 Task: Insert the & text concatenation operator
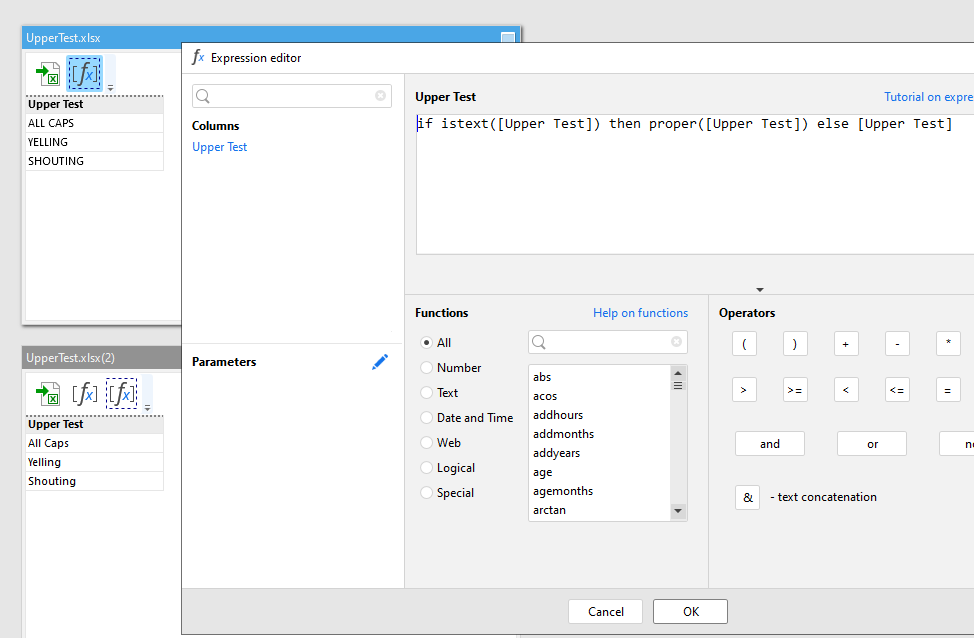pos(747,498)
